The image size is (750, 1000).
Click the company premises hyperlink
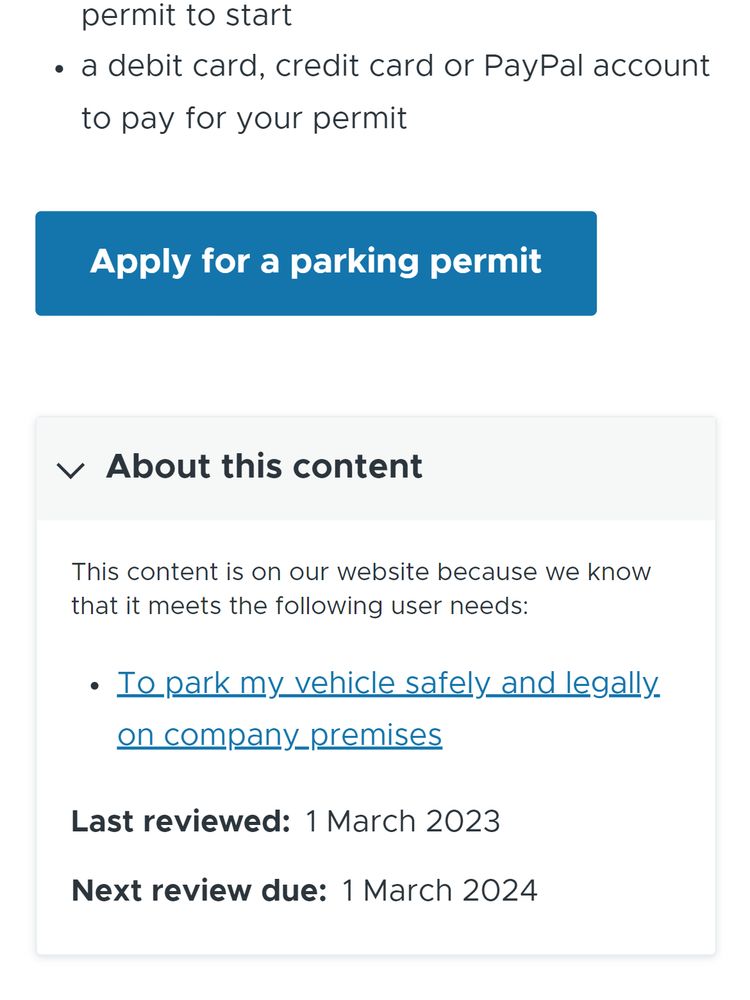(280, 735)
